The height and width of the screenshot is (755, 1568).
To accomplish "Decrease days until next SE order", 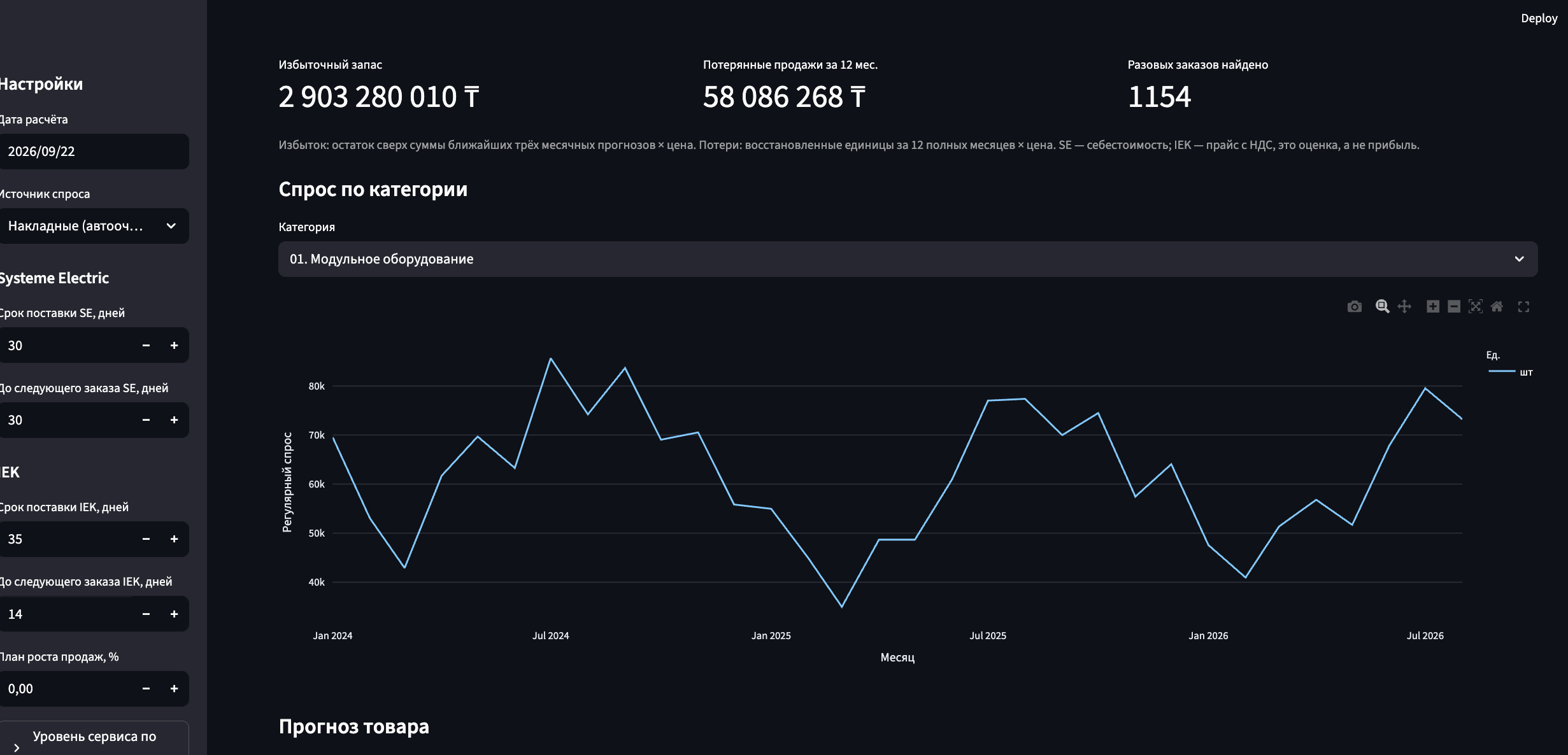I will tap(146, 420).
